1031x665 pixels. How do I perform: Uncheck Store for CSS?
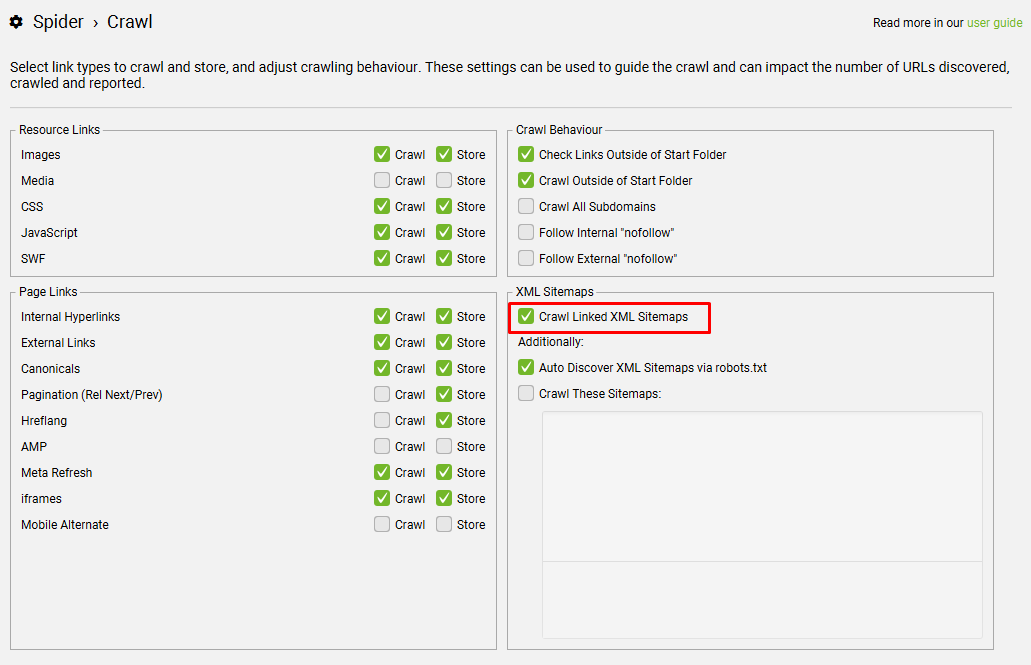(443, 206)
